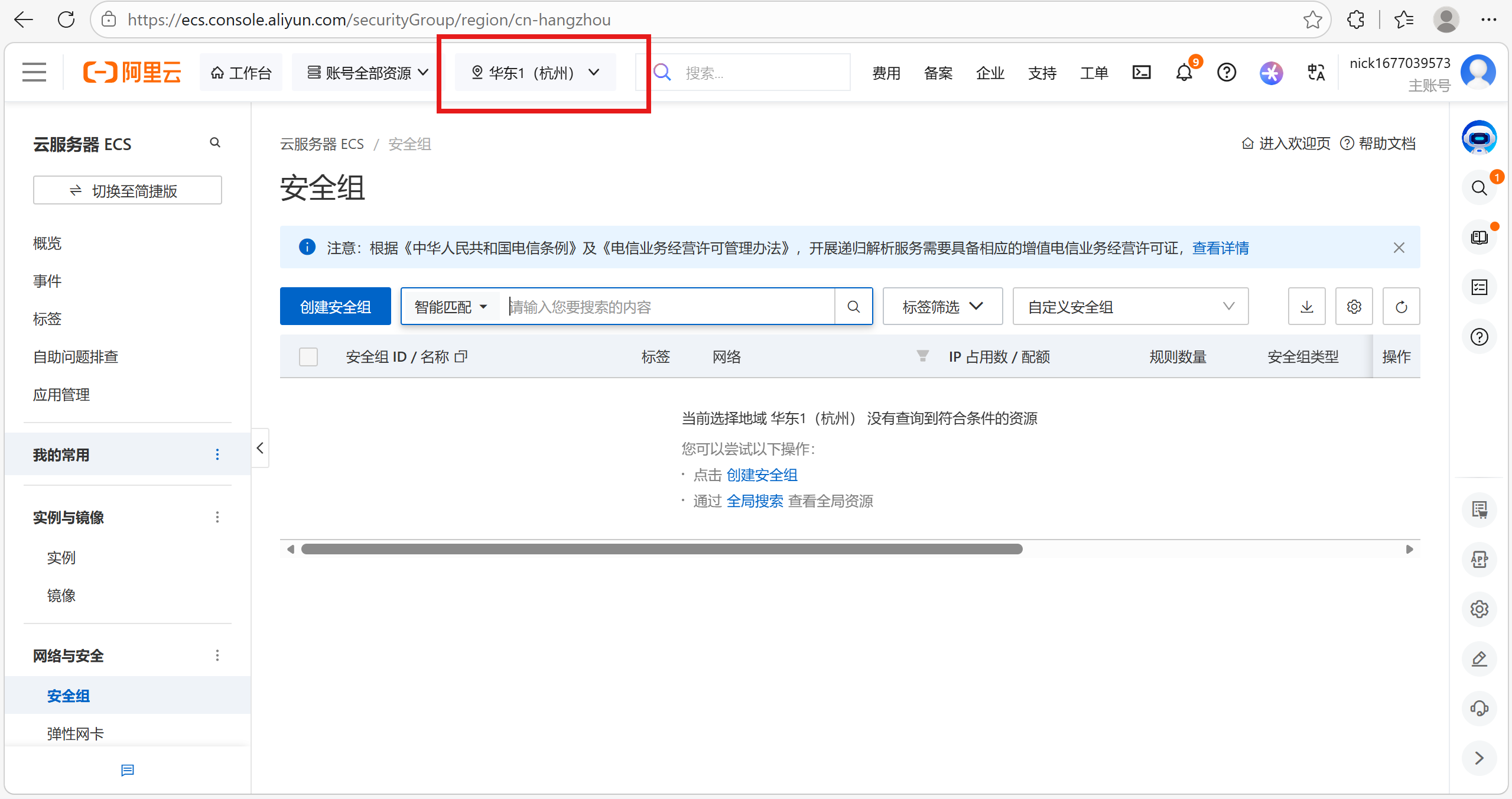Viewport: 1512px width, 799px height.
Task: Expand the 标签筛选 tag filter dropdown
Action: (942, 307)
